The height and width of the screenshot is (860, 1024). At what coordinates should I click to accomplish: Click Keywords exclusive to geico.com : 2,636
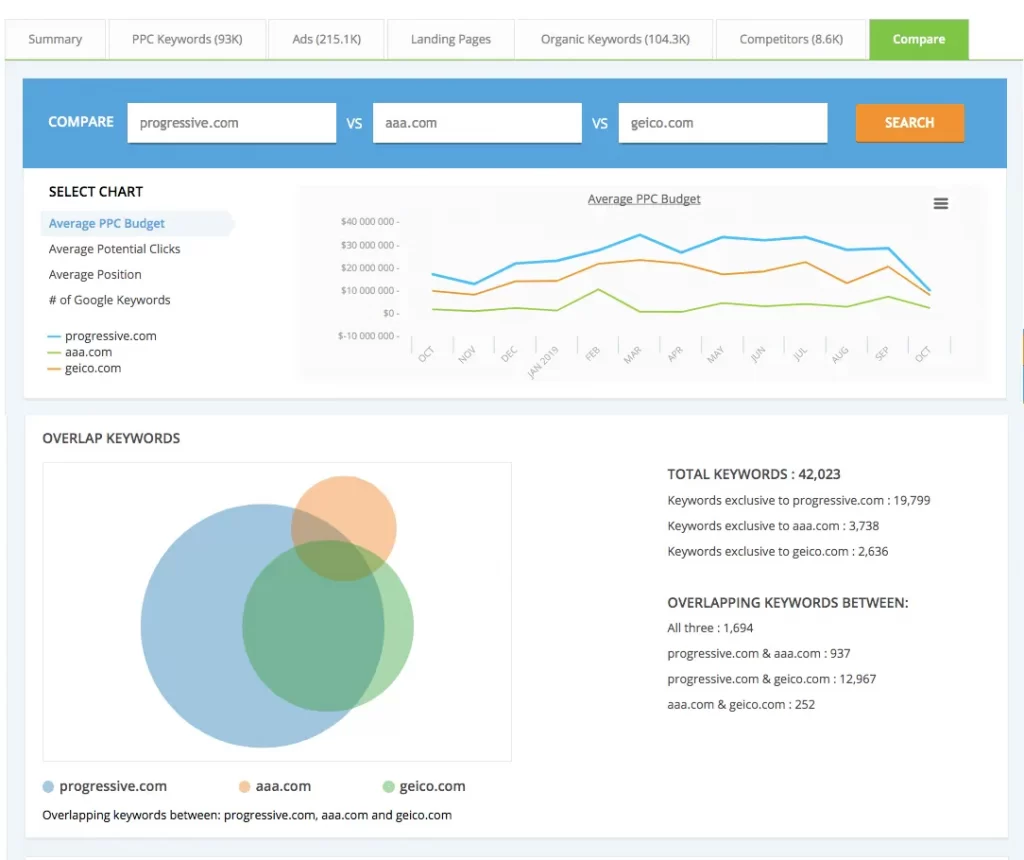point(778,551)
